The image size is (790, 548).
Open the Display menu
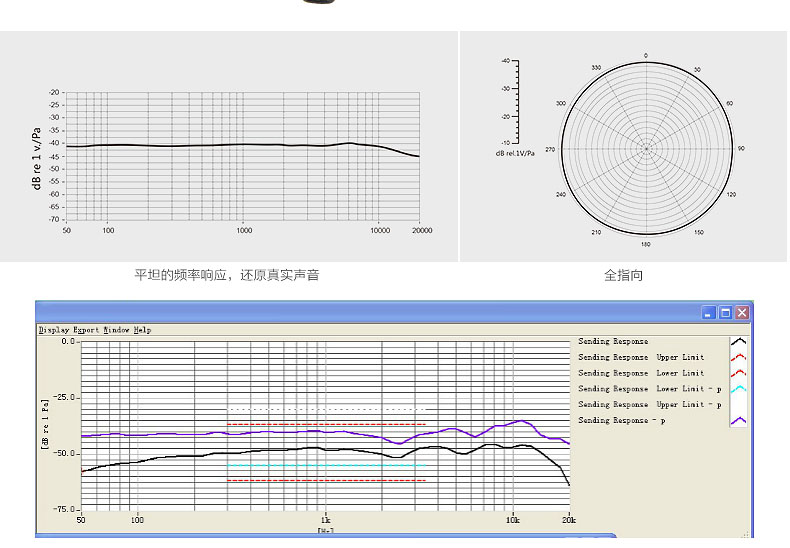pyautogui.click(x=54, y=329)
